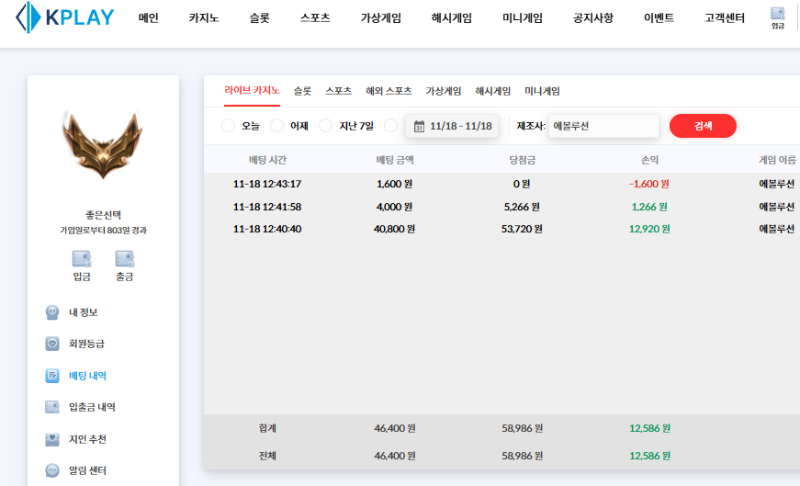Image resolution: width=800 pixels, height=486 pixels.
Task: Click the -1,600 원 loss value
Action: coord(649,184)
